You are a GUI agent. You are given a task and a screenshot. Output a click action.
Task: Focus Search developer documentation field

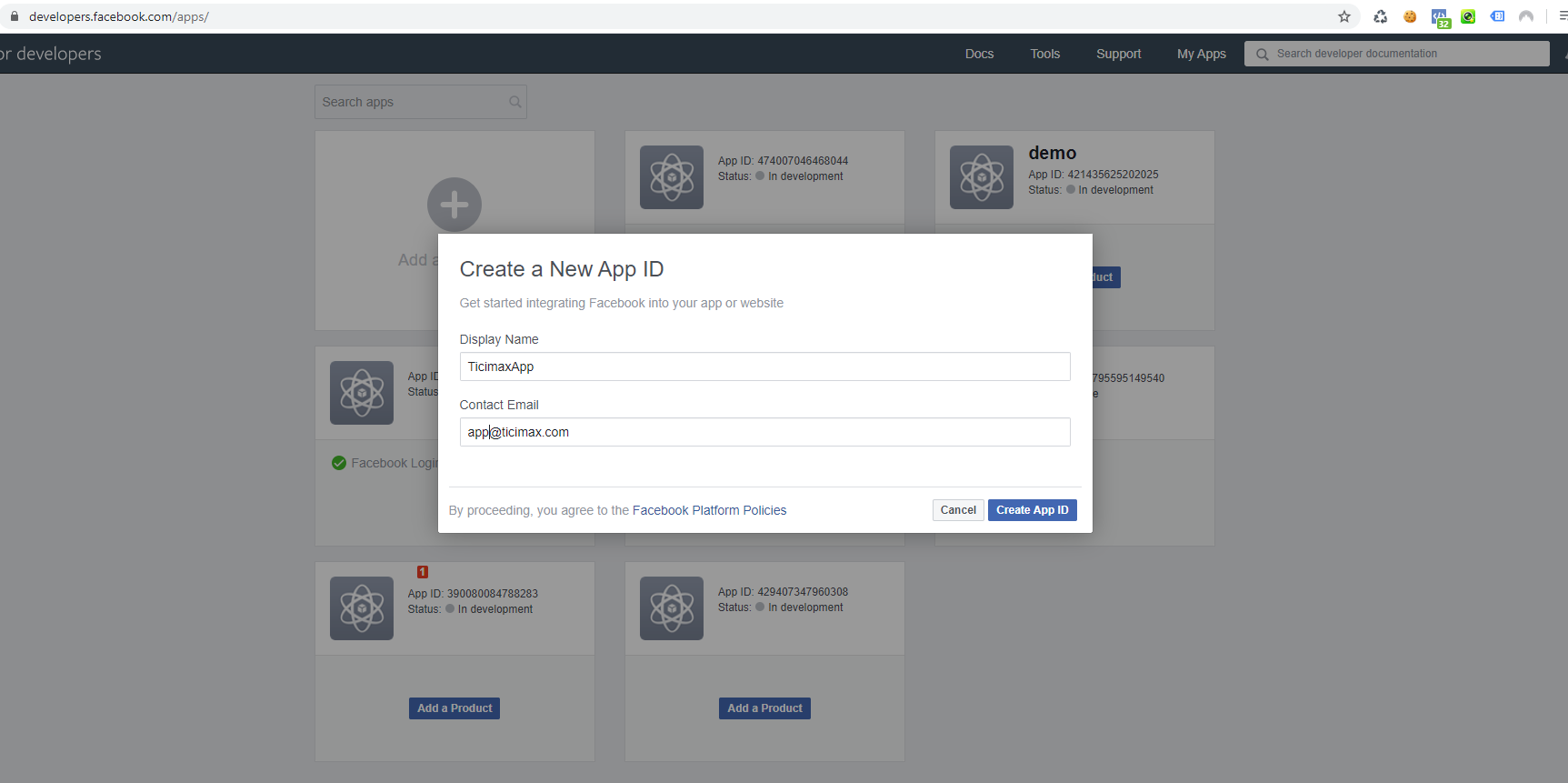click(1397, 54)
